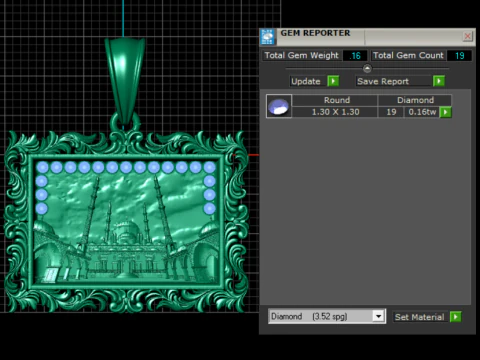This screenshot has height=360, width=480.
Task: Open the Diamond material dropdown
Action: [x=327, y=316]
